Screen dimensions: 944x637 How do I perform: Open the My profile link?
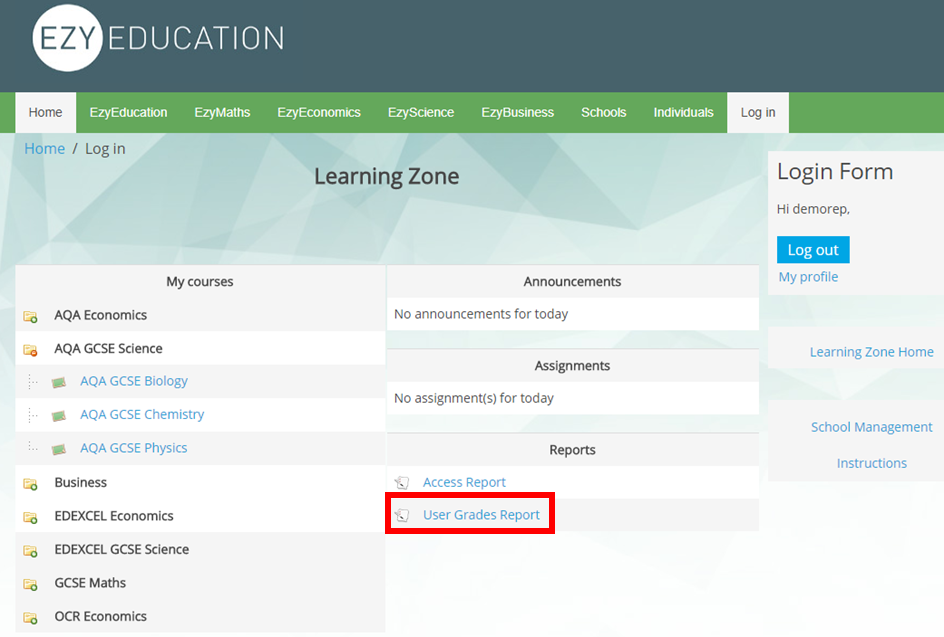click(x=808, y=277)
